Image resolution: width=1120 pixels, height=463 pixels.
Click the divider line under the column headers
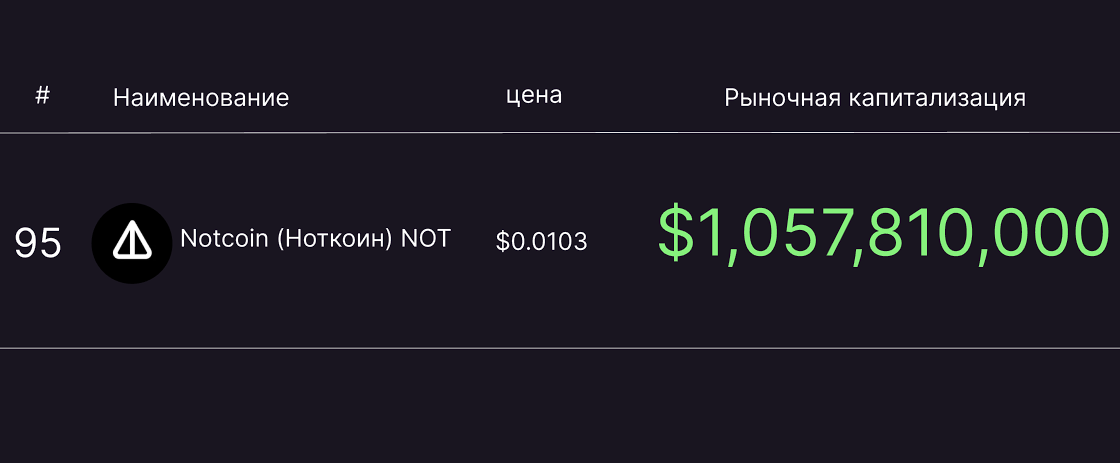click(x=560, y=132)
